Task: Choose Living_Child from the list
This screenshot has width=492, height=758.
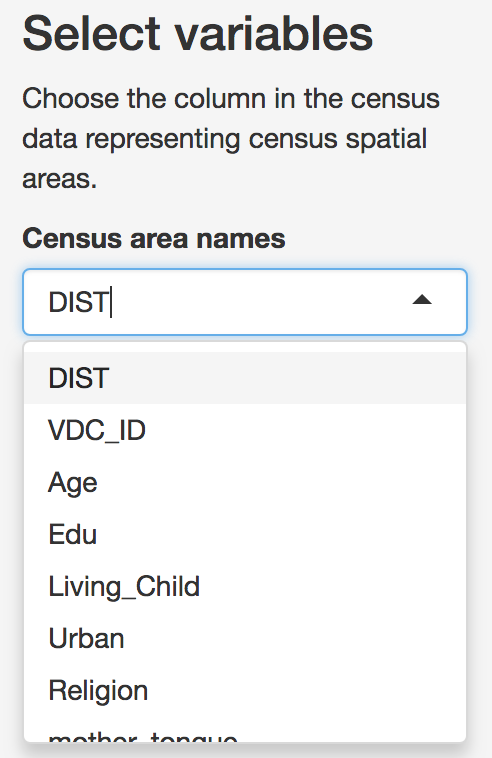Action: click(245, 586)
